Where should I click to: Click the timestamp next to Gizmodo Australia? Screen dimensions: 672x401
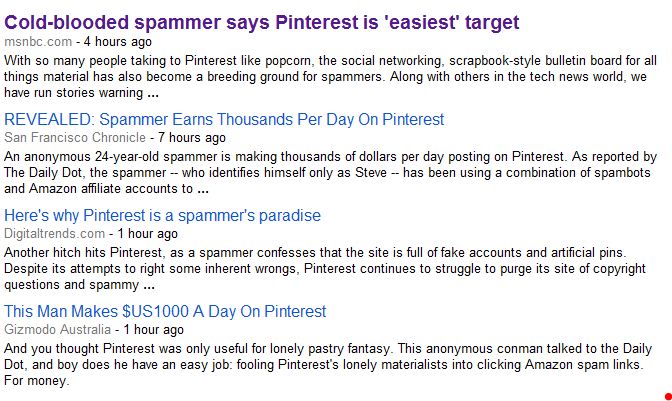[153, 329]
